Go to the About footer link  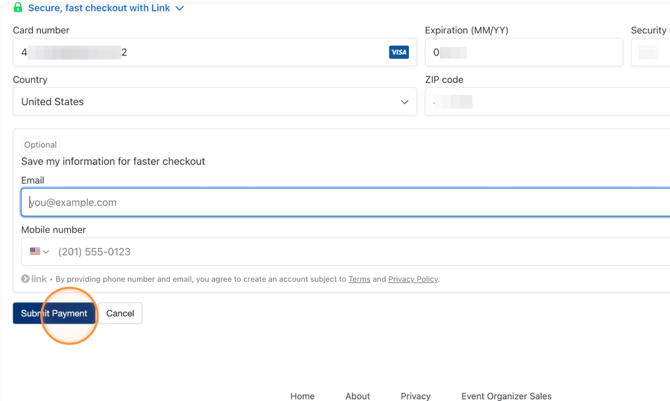tap(357, 396)
